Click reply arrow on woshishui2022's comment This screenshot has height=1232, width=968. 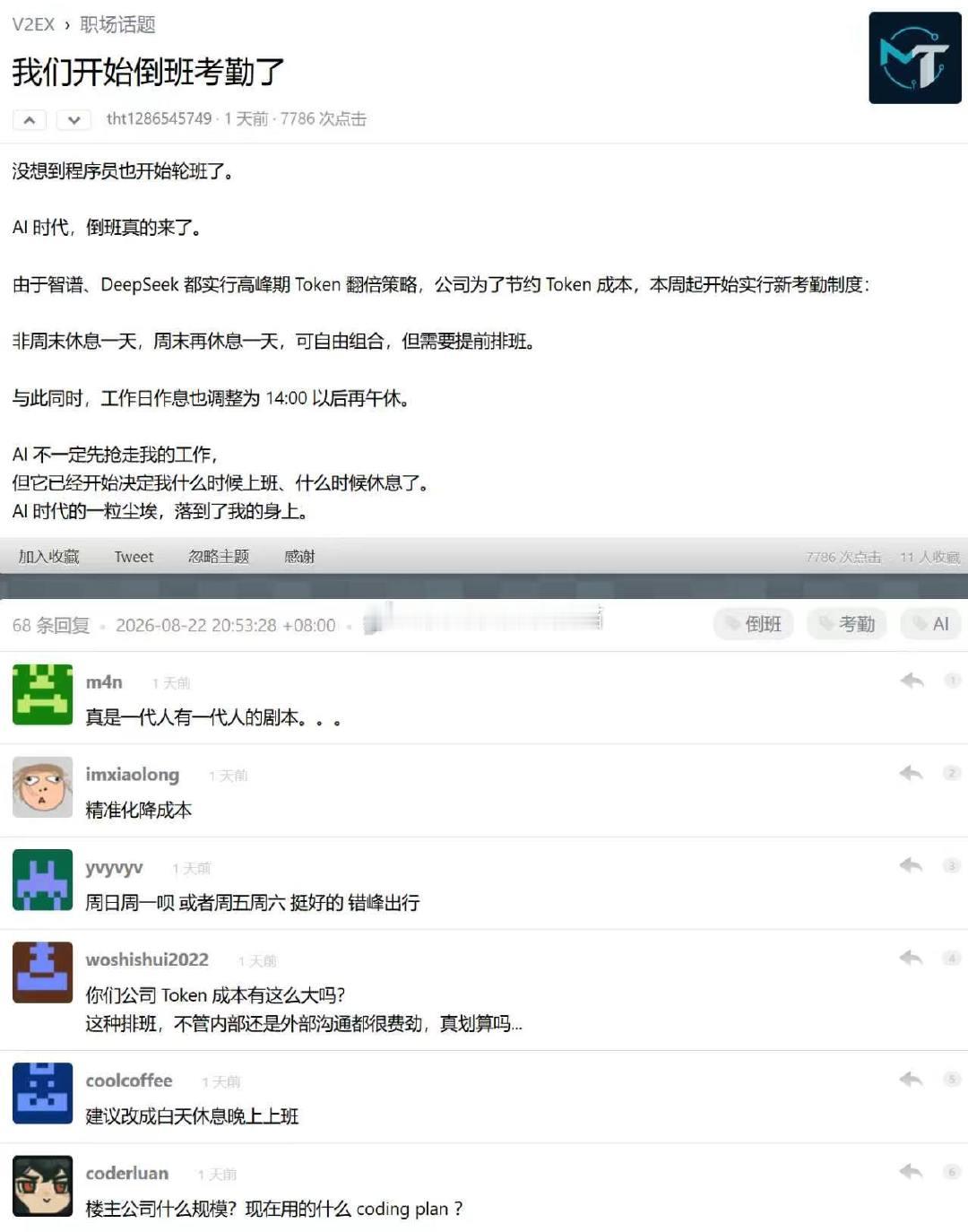[912, 958]
